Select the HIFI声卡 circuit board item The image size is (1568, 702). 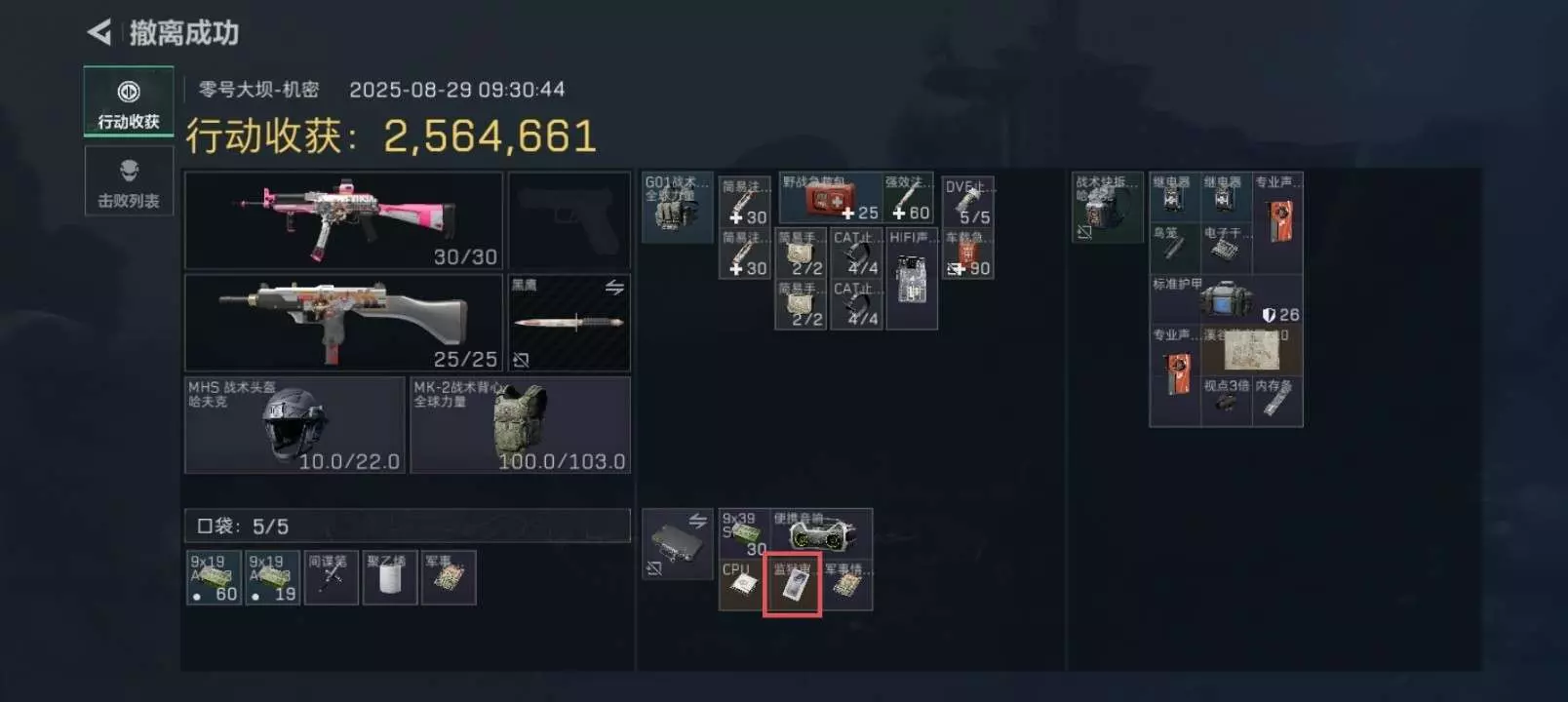click(911, 278)
